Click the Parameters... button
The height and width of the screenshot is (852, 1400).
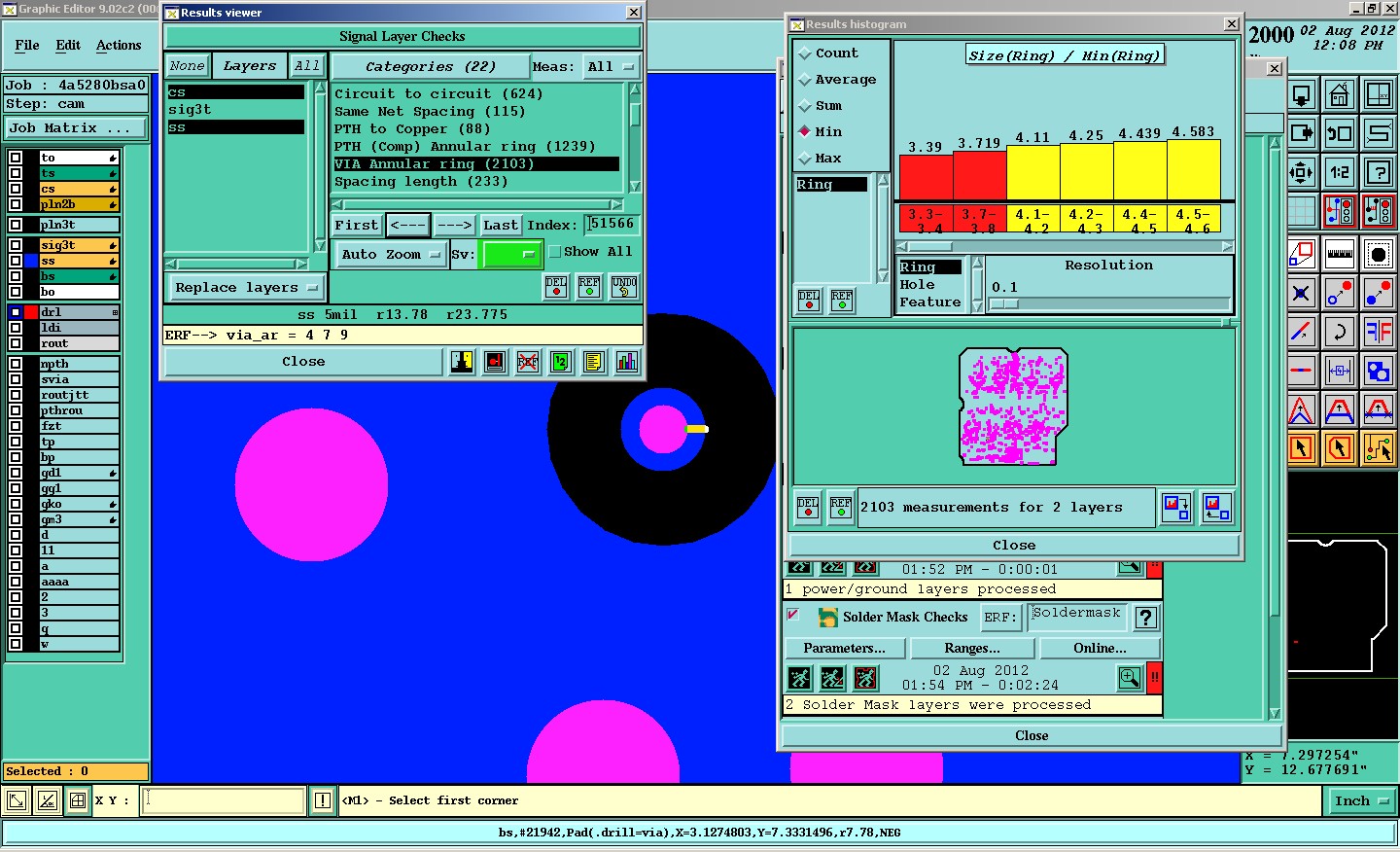coord(844,649)
